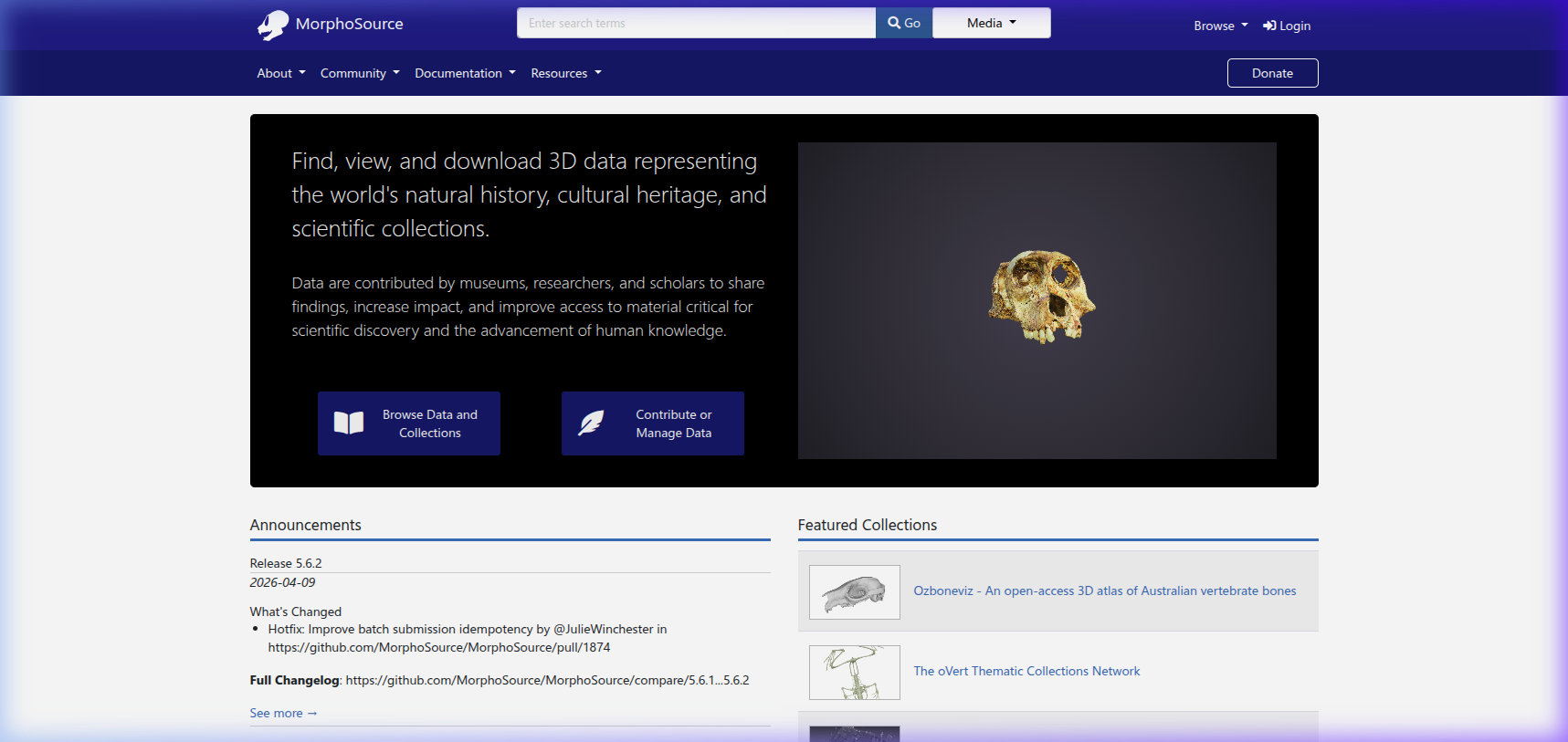The width and height of the screenshot is (1568, 742).
Task: Click the Login link
Action: click(1287, 26)
